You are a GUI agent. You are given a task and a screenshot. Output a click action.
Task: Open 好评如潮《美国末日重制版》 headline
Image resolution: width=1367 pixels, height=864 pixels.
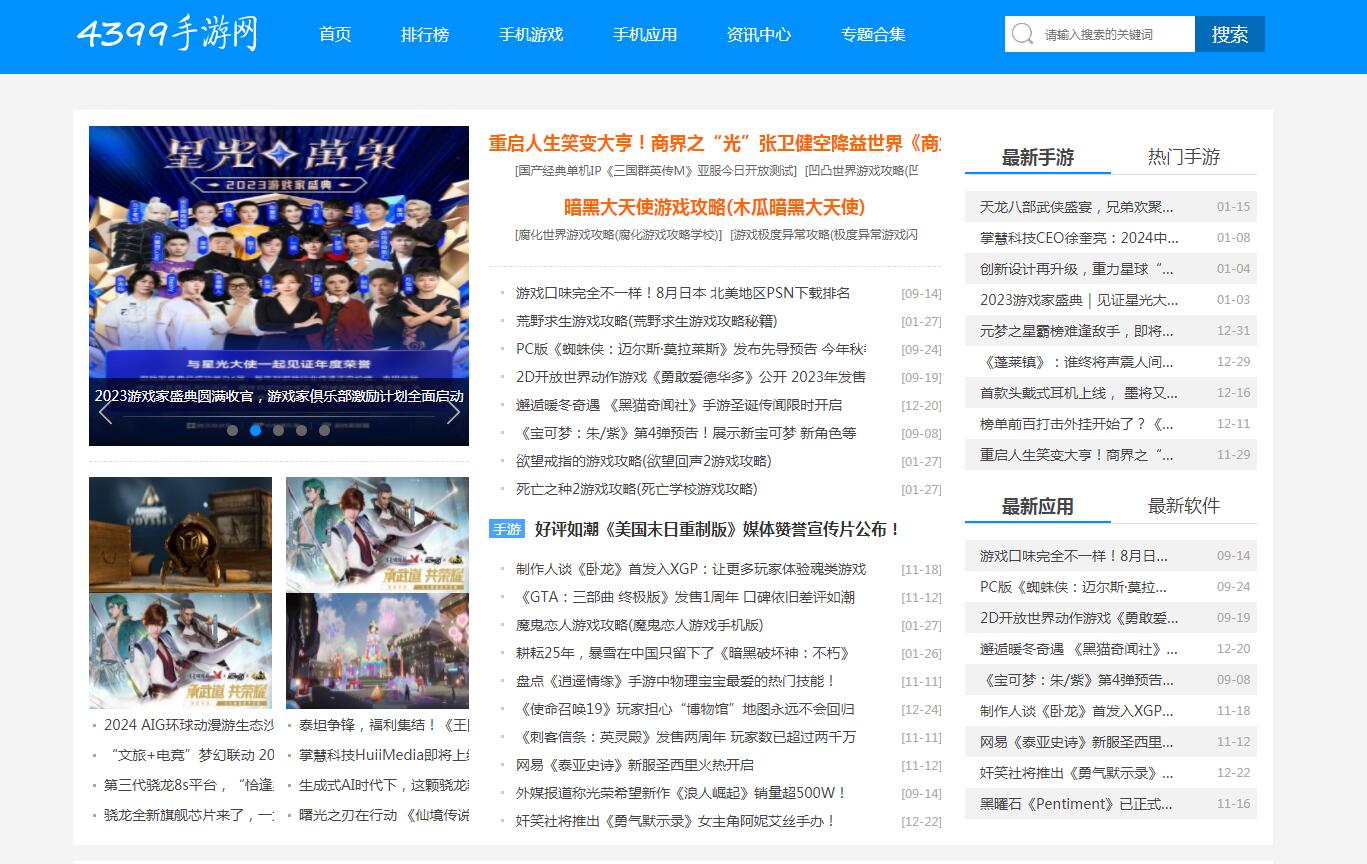click(x=718, y=529)
